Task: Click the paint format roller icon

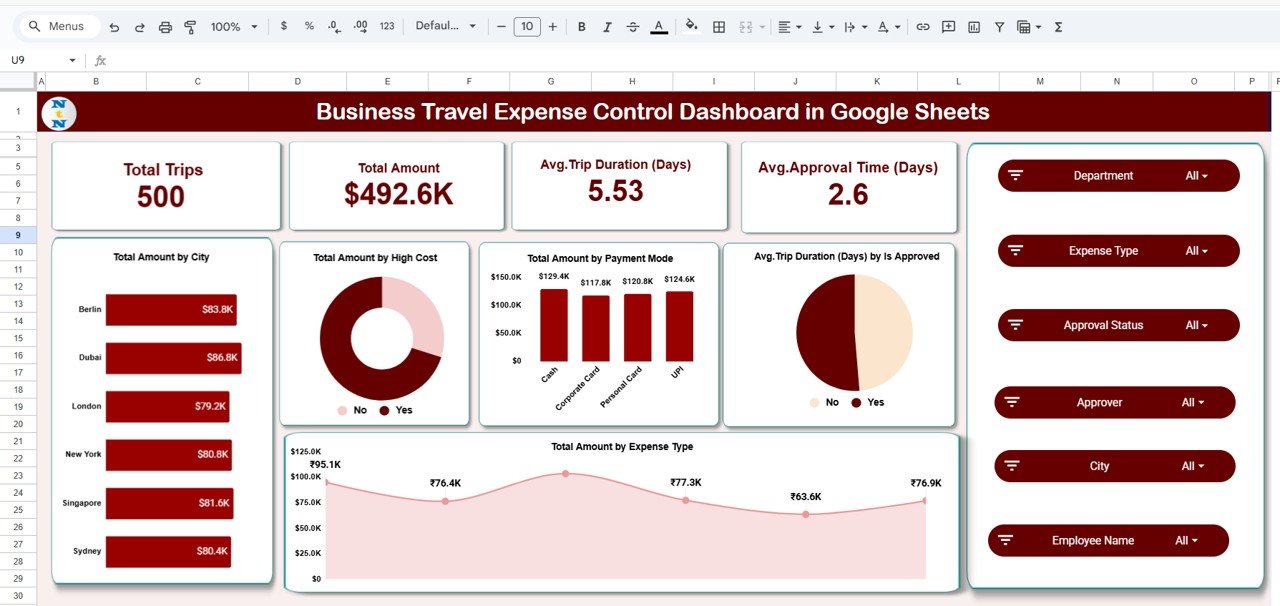Action: tap(190, 27)
